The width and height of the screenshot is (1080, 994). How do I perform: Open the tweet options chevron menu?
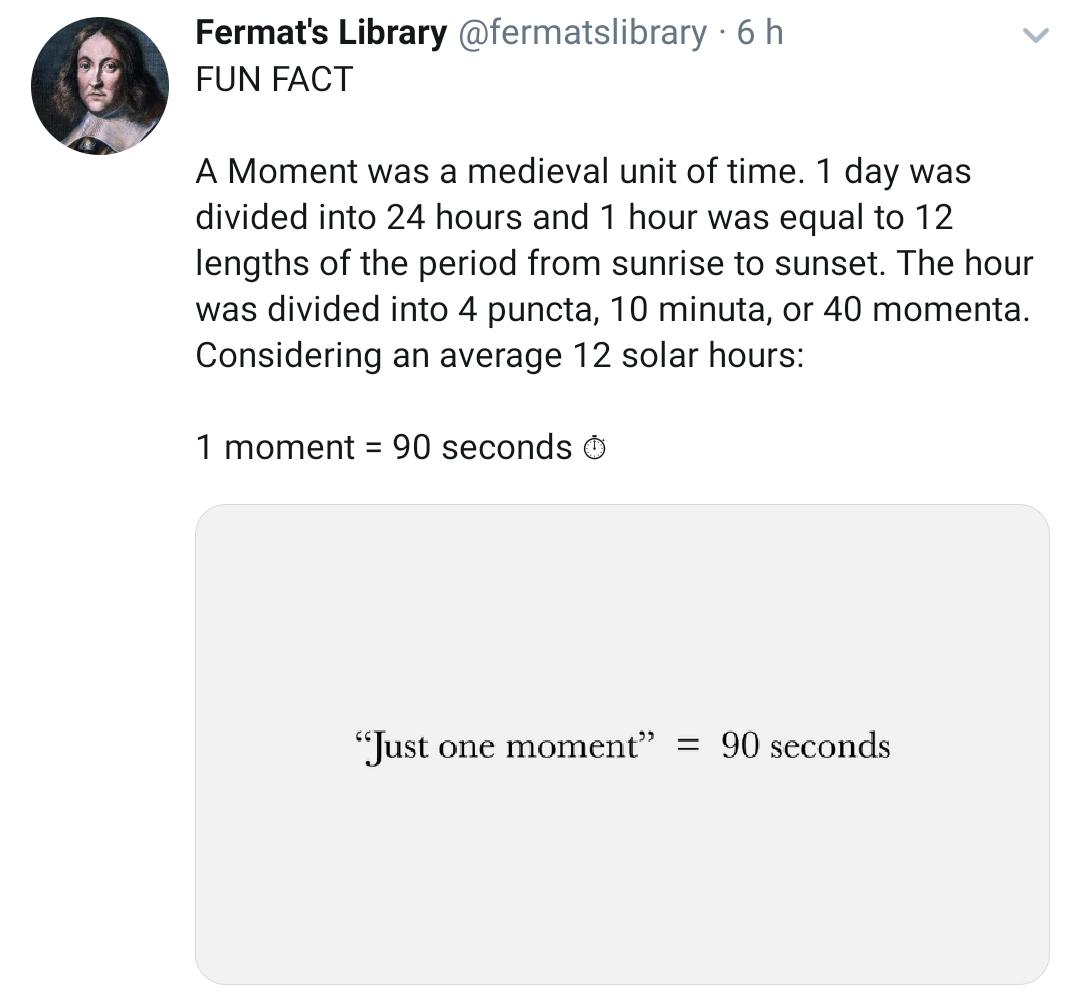(1037, 36)
